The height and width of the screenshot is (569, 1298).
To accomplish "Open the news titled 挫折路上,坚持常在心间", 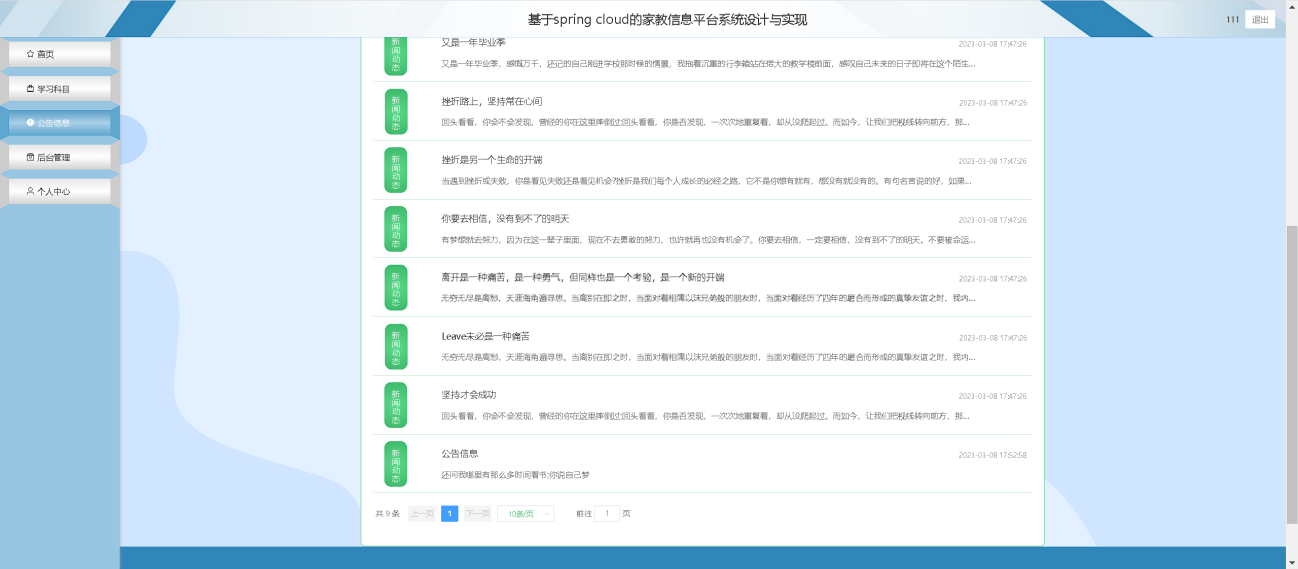I will [x=492, y=101].
